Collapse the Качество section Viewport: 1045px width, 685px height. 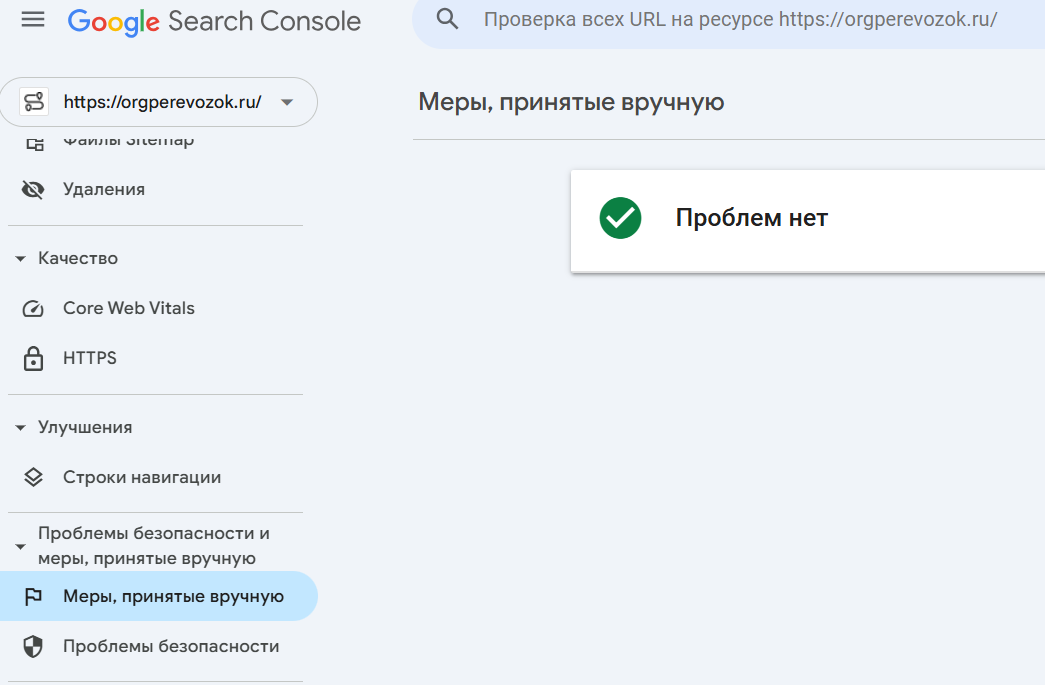(20, 258)
